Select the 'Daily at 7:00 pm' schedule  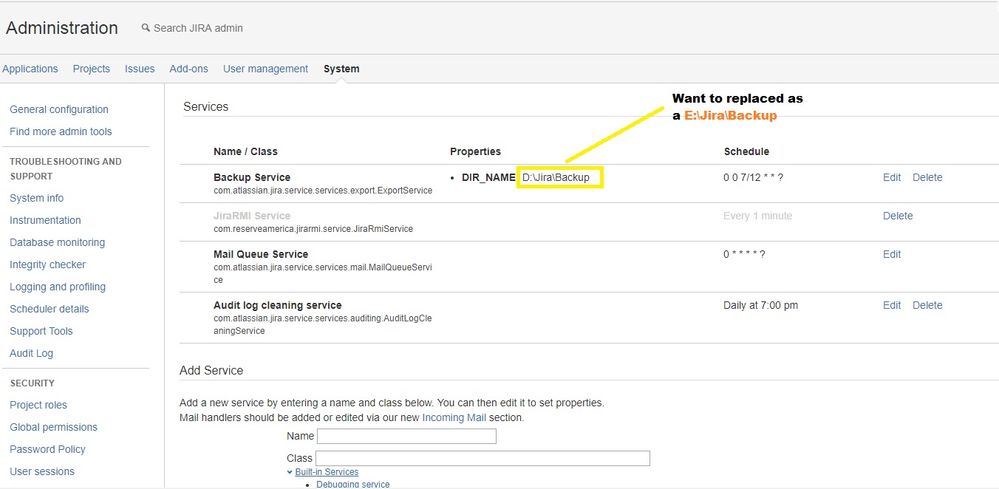[x=761, y=306]
